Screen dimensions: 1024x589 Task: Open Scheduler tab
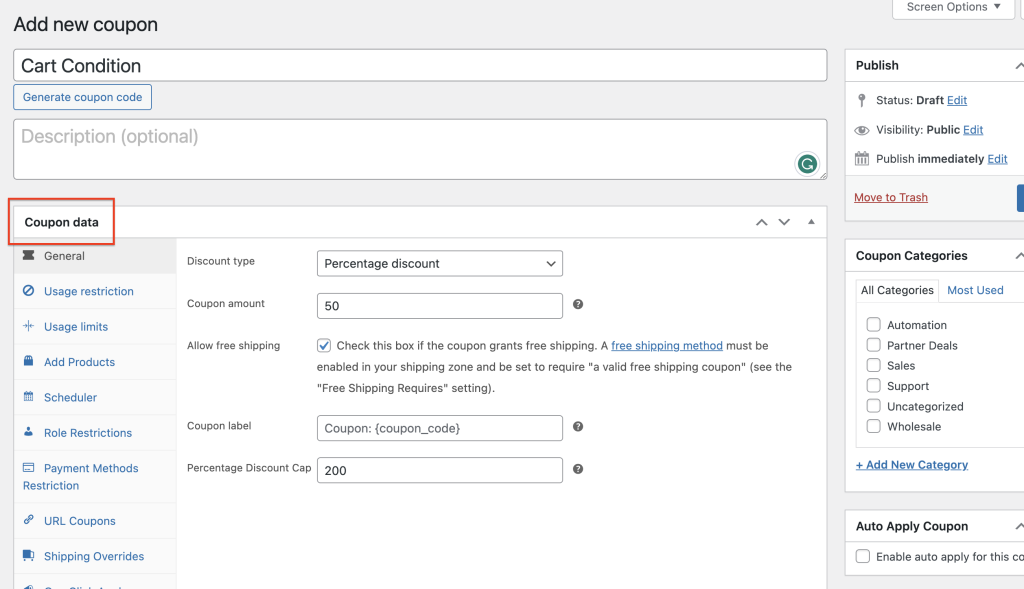click(95, 397)
